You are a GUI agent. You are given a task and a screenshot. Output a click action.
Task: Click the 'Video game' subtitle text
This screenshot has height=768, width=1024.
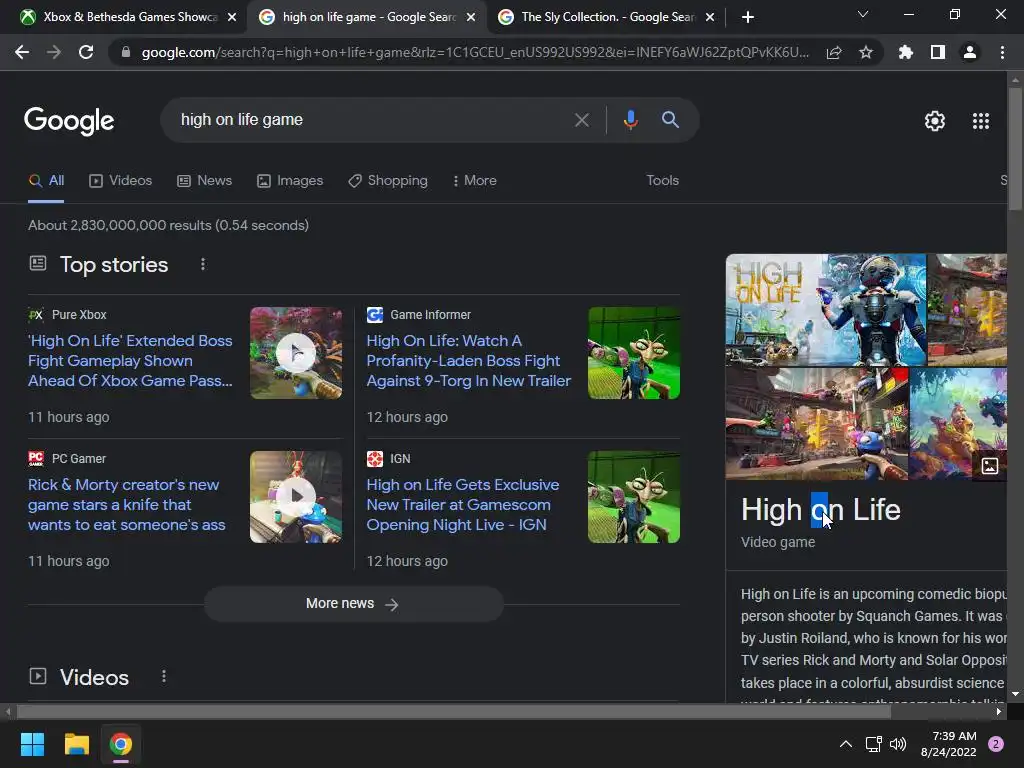[778, 542]
